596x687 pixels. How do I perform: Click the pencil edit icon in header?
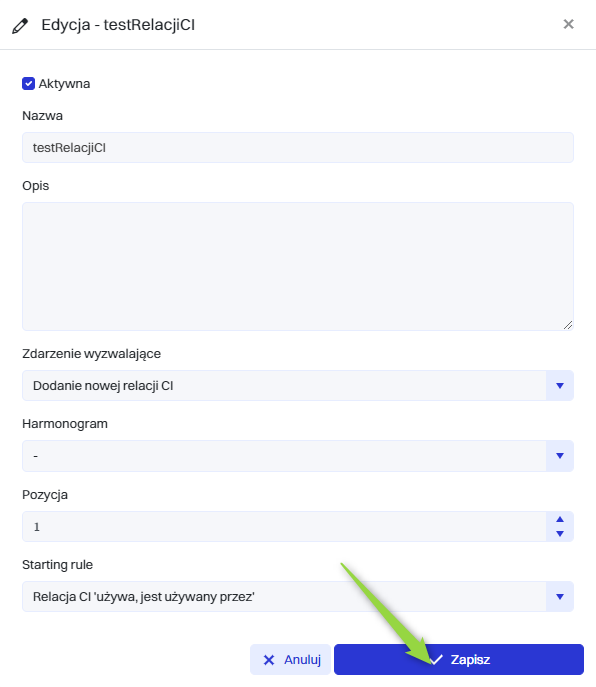point(20,25)
